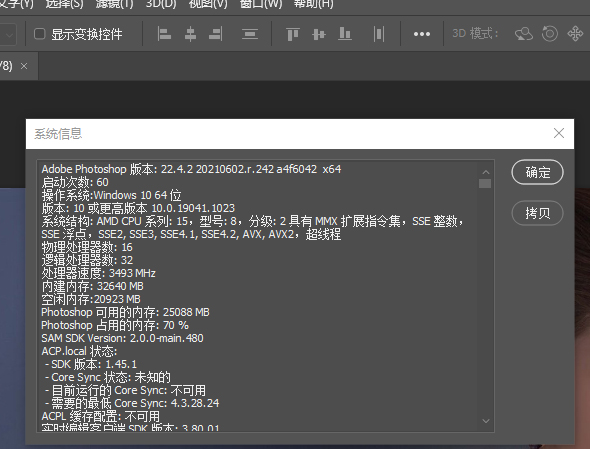This screenshot has height=449, width=590.
Task: Select the 3D roll camera icon
Action: pos(550,34)
